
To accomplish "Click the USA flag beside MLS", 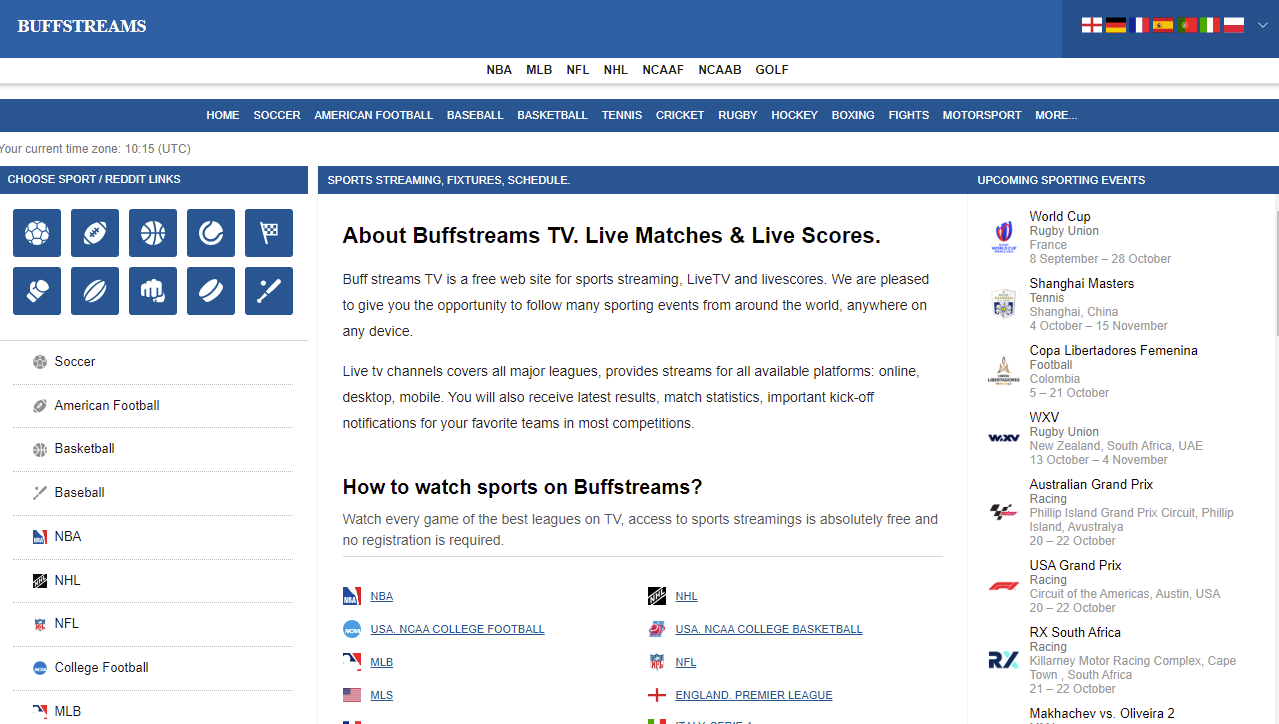I will [x=352, y=695].
